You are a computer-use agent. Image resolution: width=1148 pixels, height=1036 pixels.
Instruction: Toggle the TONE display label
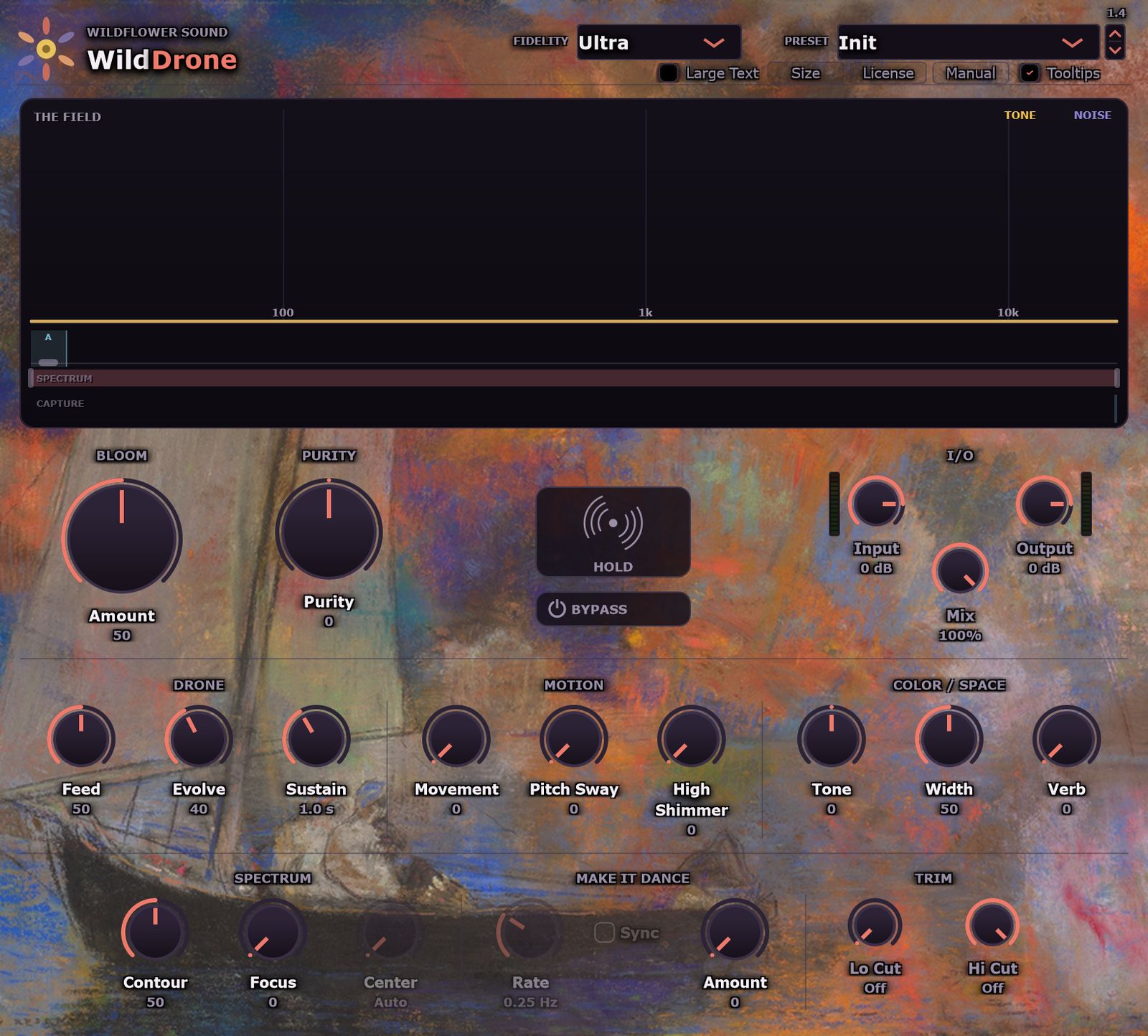point(1020,115)
